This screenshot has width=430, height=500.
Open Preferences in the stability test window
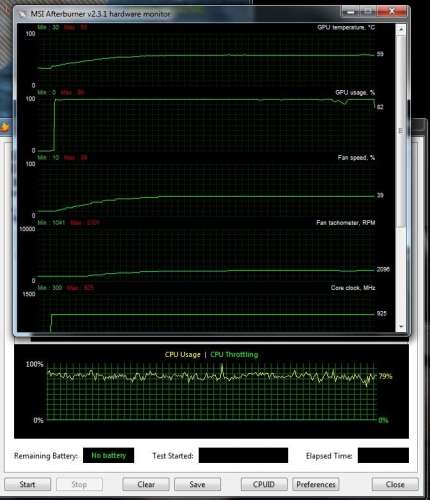[x=316, y=484]
